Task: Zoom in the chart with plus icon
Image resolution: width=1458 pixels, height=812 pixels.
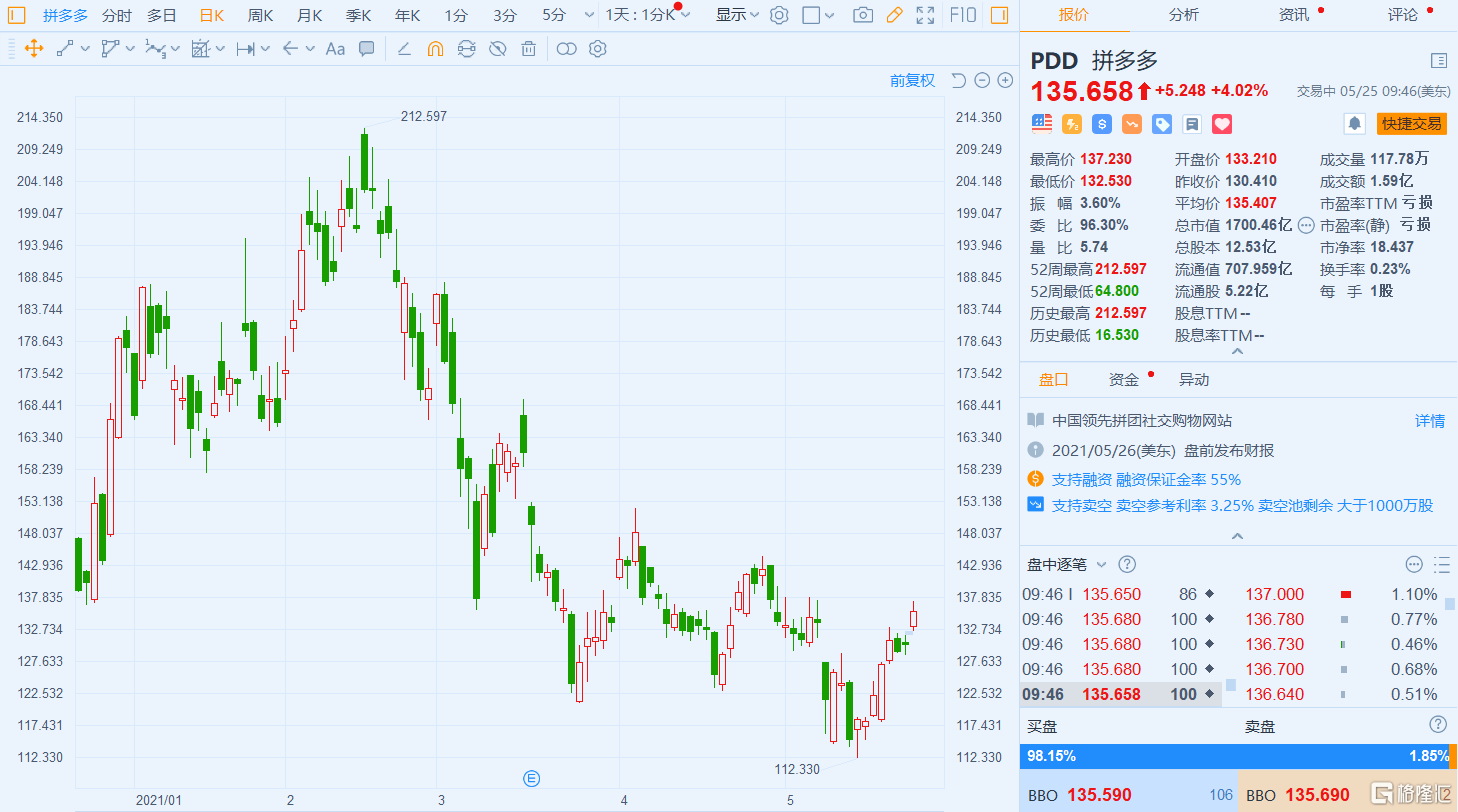Action: click(x=1005, y=80)
